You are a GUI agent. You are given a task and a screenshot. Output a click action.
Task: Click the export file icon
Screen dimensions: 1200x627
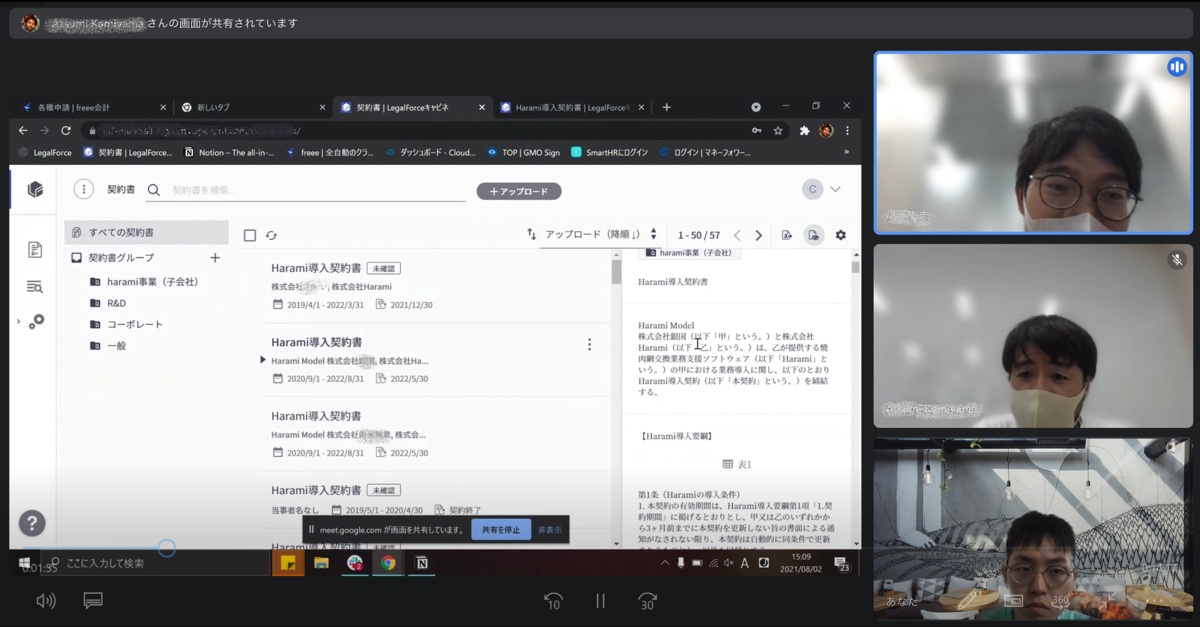787,235
